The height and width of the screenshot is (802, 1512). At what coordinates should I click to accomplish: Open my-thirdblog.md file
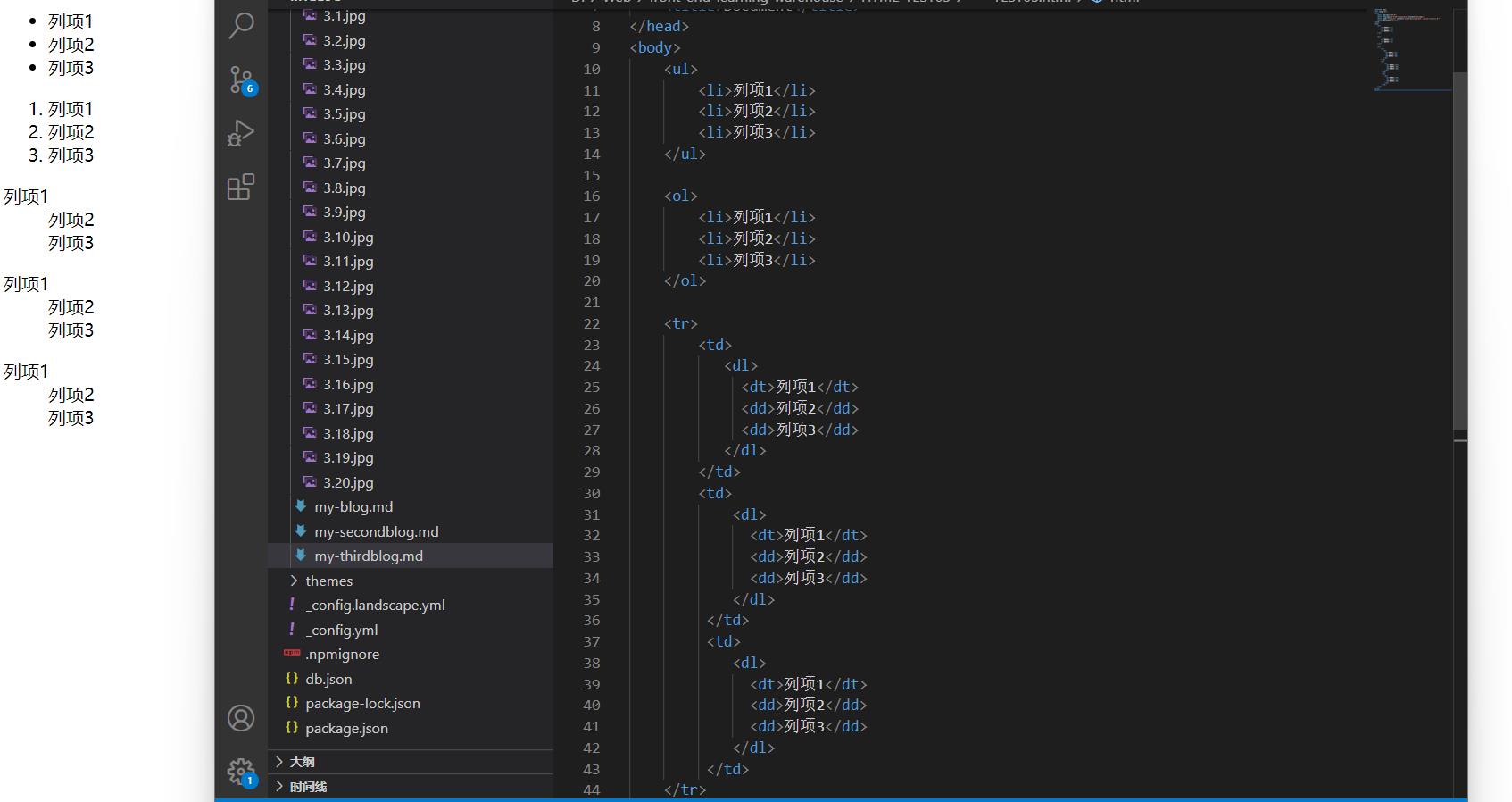point(368,556)
